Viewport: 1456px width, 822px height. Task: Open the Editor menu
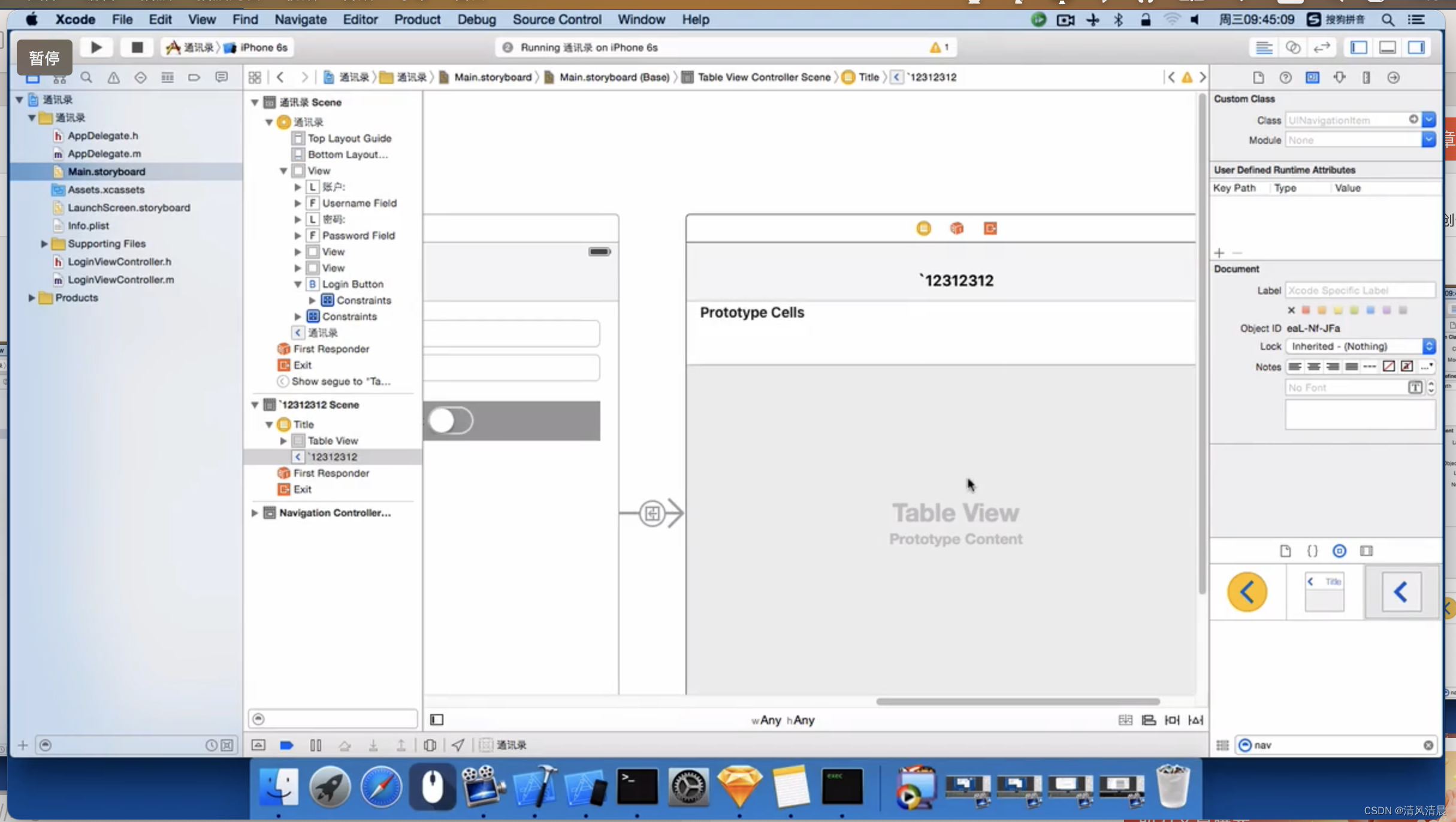tap(360, 19)
